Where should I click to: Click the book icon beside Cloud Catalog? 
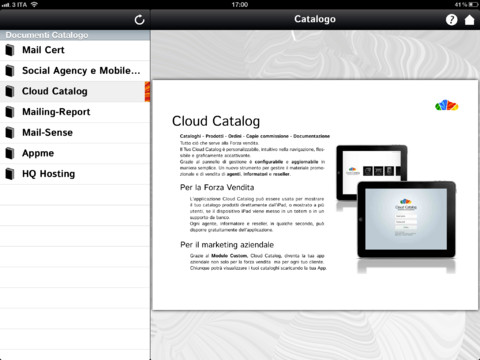(10, 92)
